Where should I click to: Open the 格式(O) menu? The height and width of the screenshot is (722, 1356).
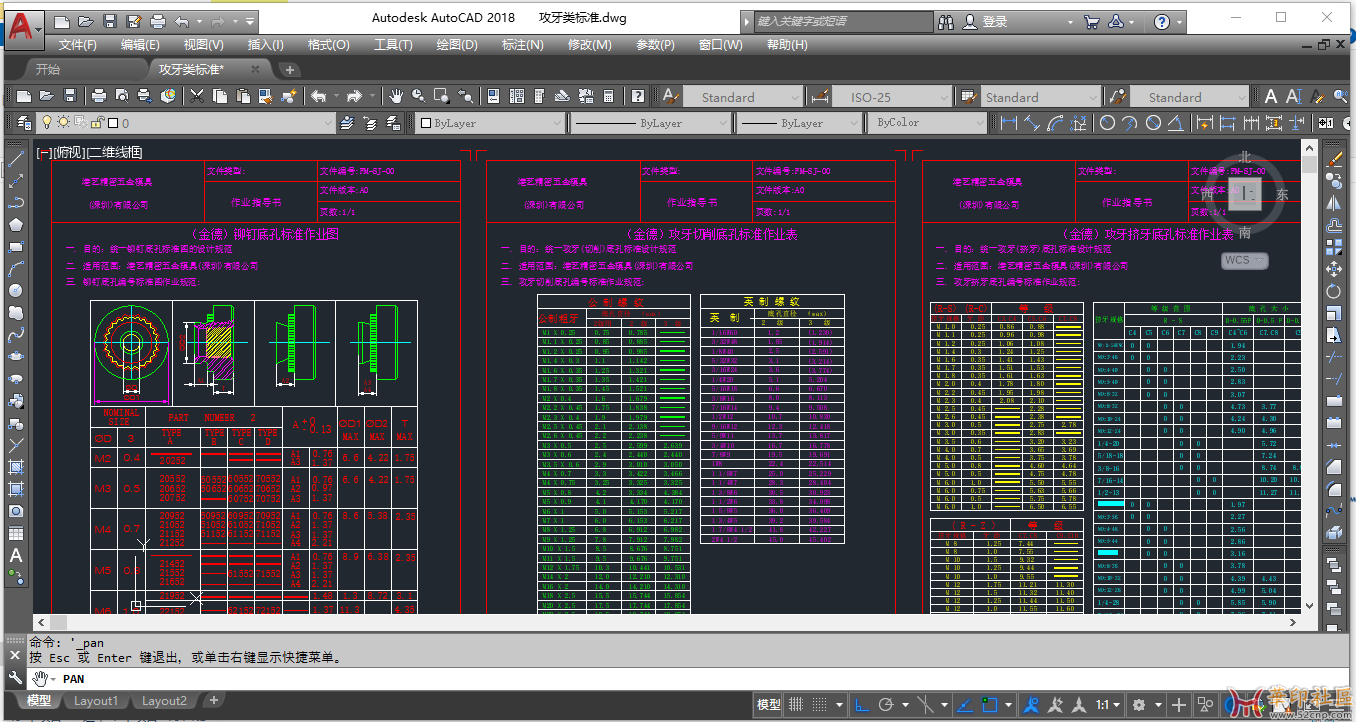(328, 44)
